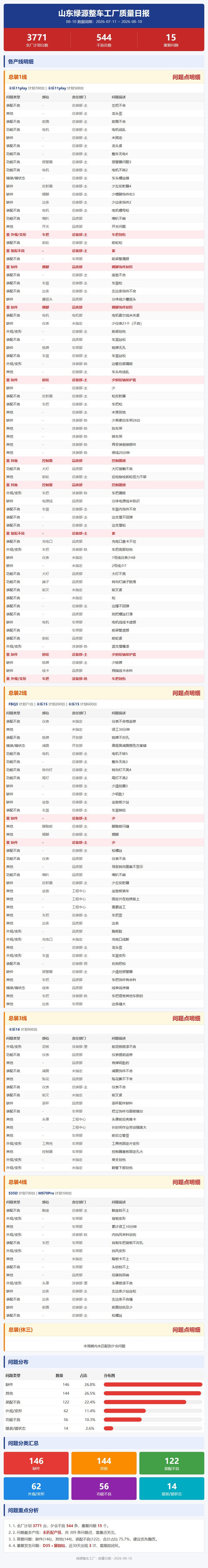Select the orange 144 其他 summary card
Screen dimensions: 208x1568
pyautogui.click(x=104, y=1463)
